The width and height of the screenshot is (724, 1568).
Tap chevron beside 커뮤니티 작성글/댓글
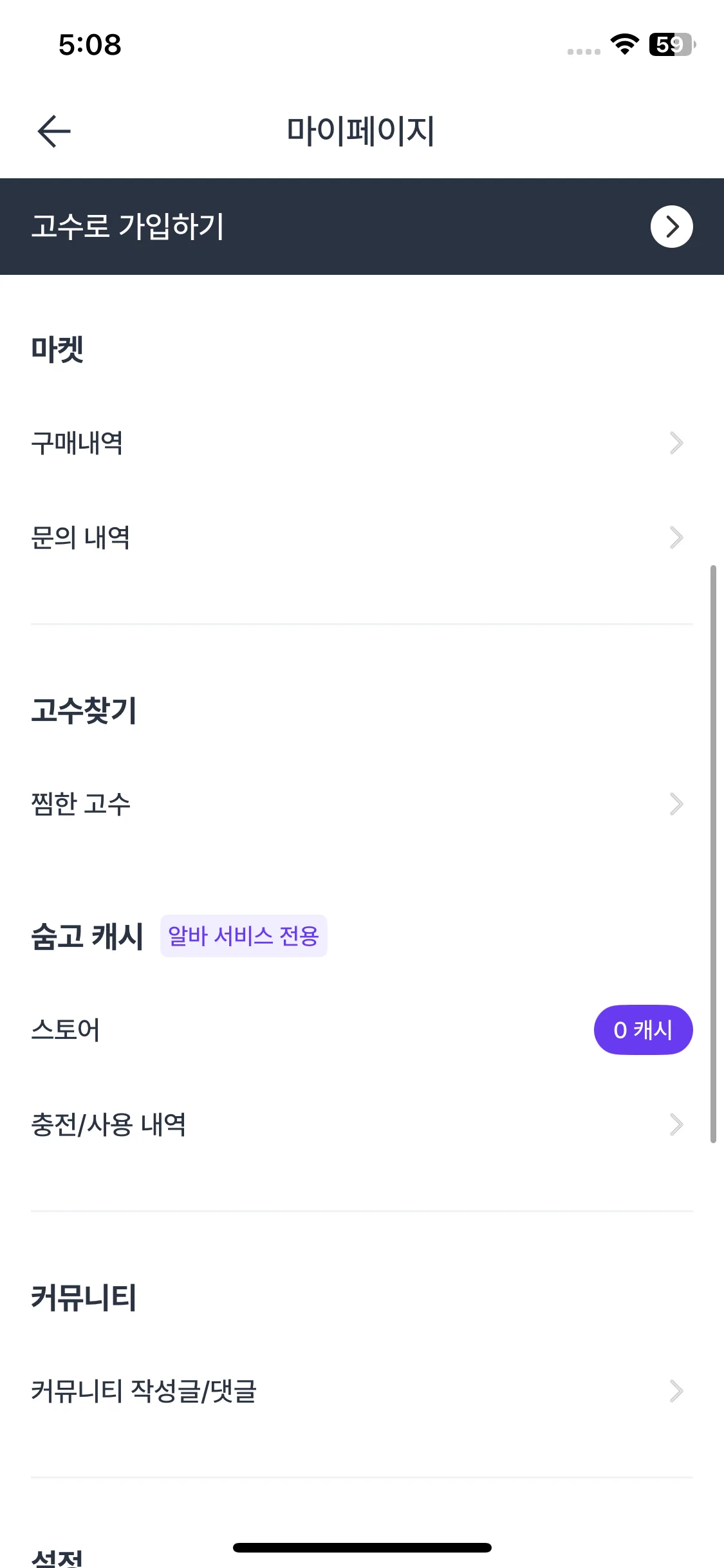point(676,1391)
